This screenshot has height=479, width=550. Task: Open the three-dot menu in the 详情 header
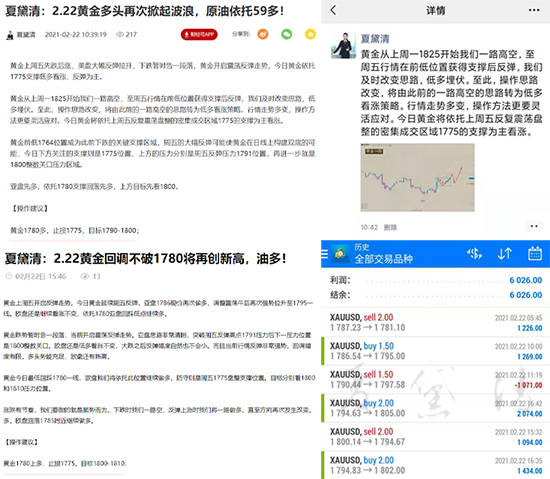534,11
